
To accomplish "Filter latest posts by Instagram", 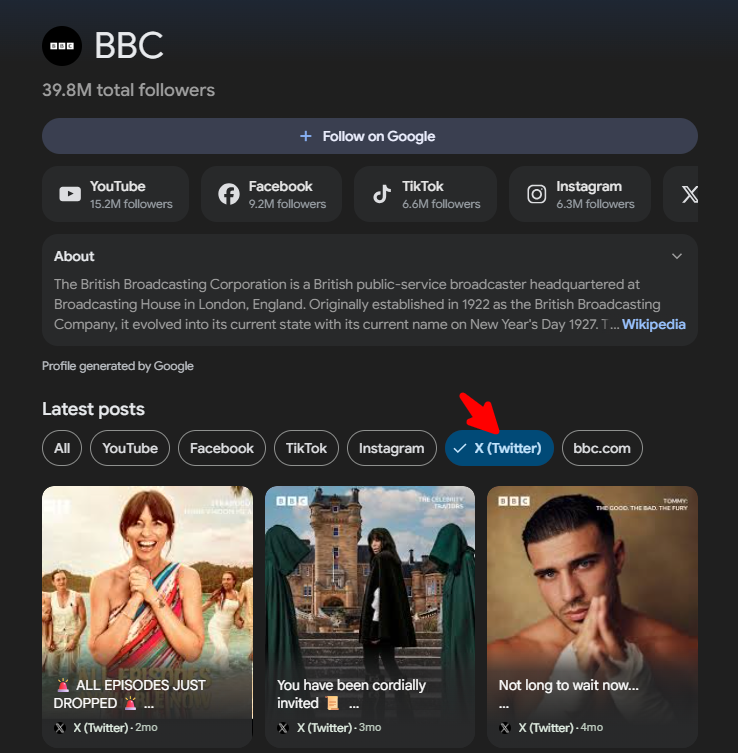I will pyautogui.click(x=391, y=448).
